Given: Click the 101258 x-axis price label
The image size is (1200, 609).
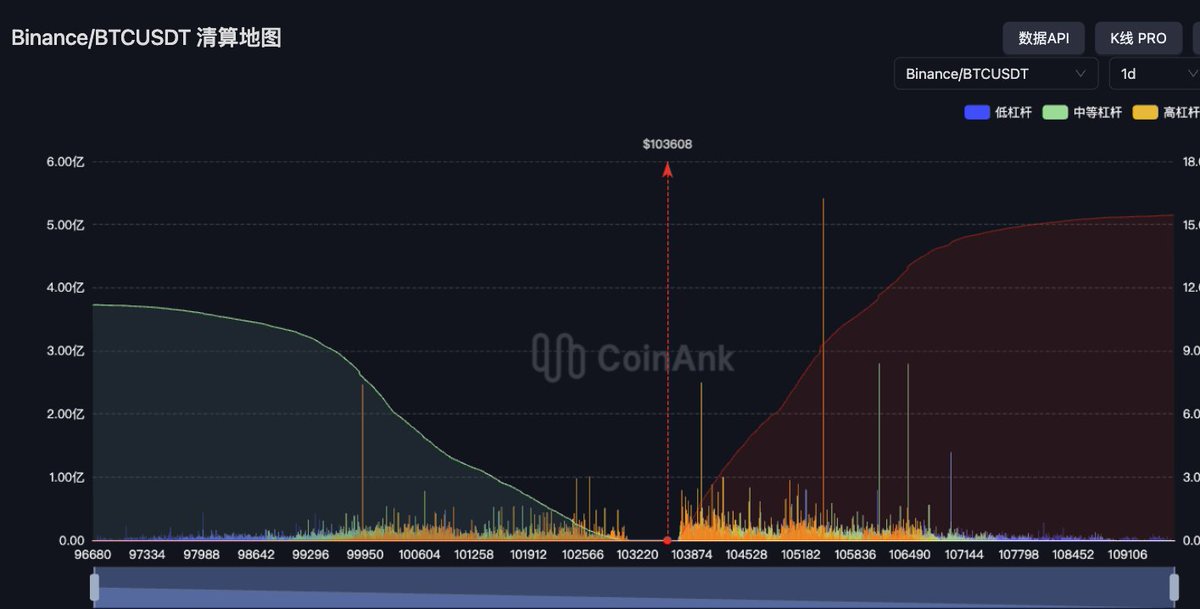Looking at the screenshot, I should point(474,555).
